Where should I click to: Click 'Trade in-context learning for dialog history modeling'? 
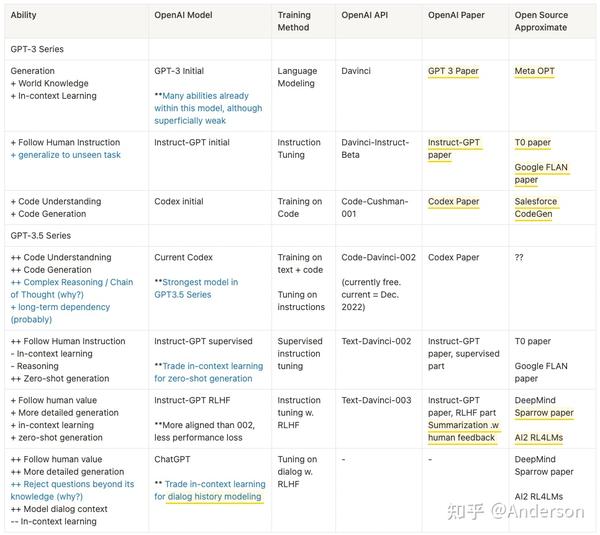click(209, 490)
